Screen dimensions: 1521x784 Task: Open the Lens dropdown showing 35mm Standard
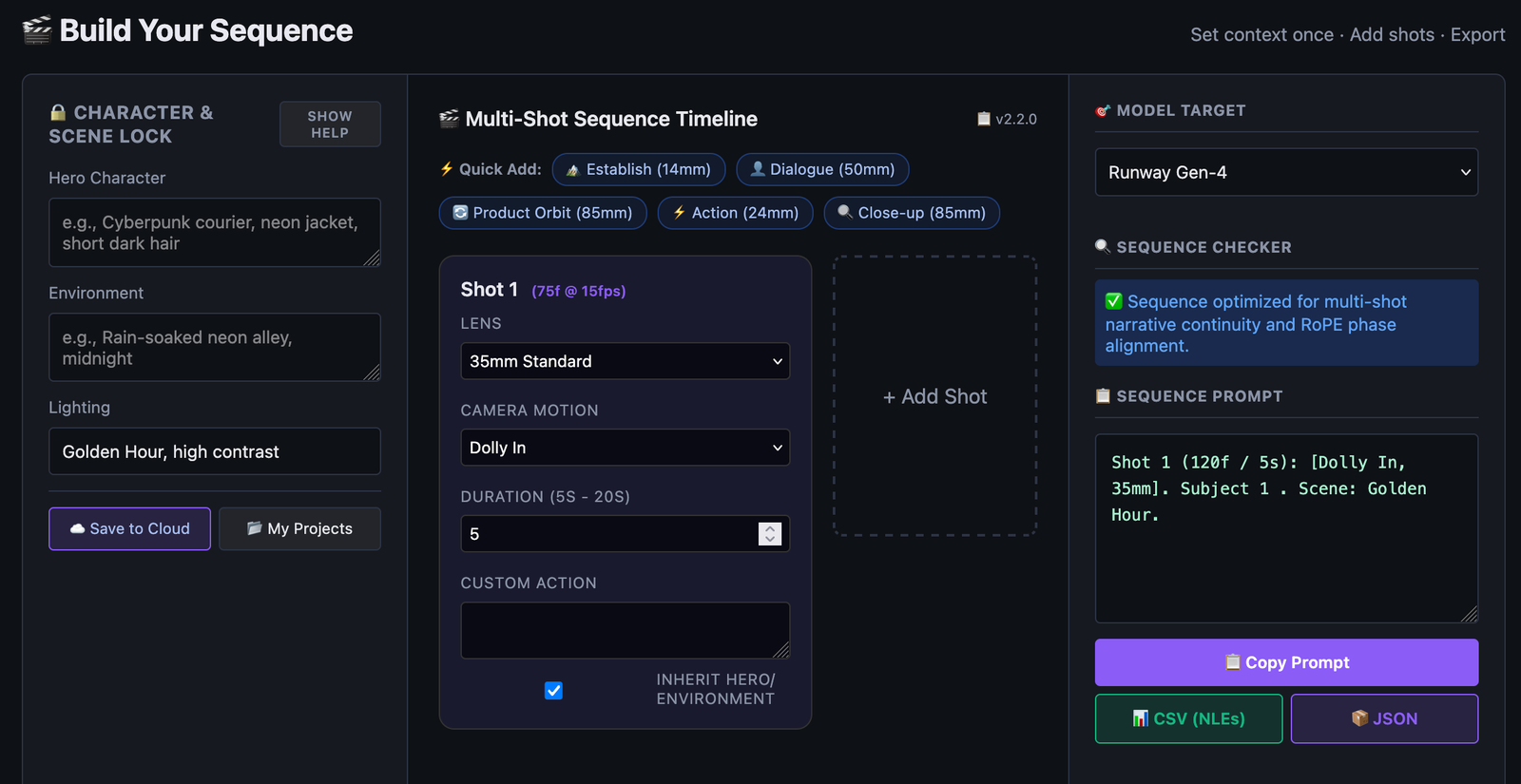point(626,361)
